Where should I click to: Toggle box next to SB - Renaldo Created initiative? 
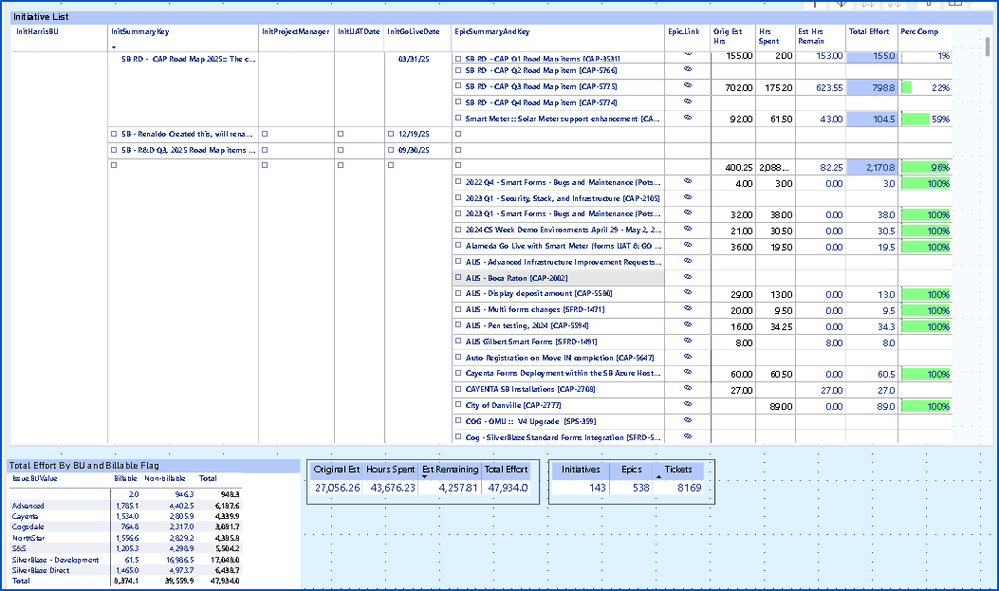113,134
